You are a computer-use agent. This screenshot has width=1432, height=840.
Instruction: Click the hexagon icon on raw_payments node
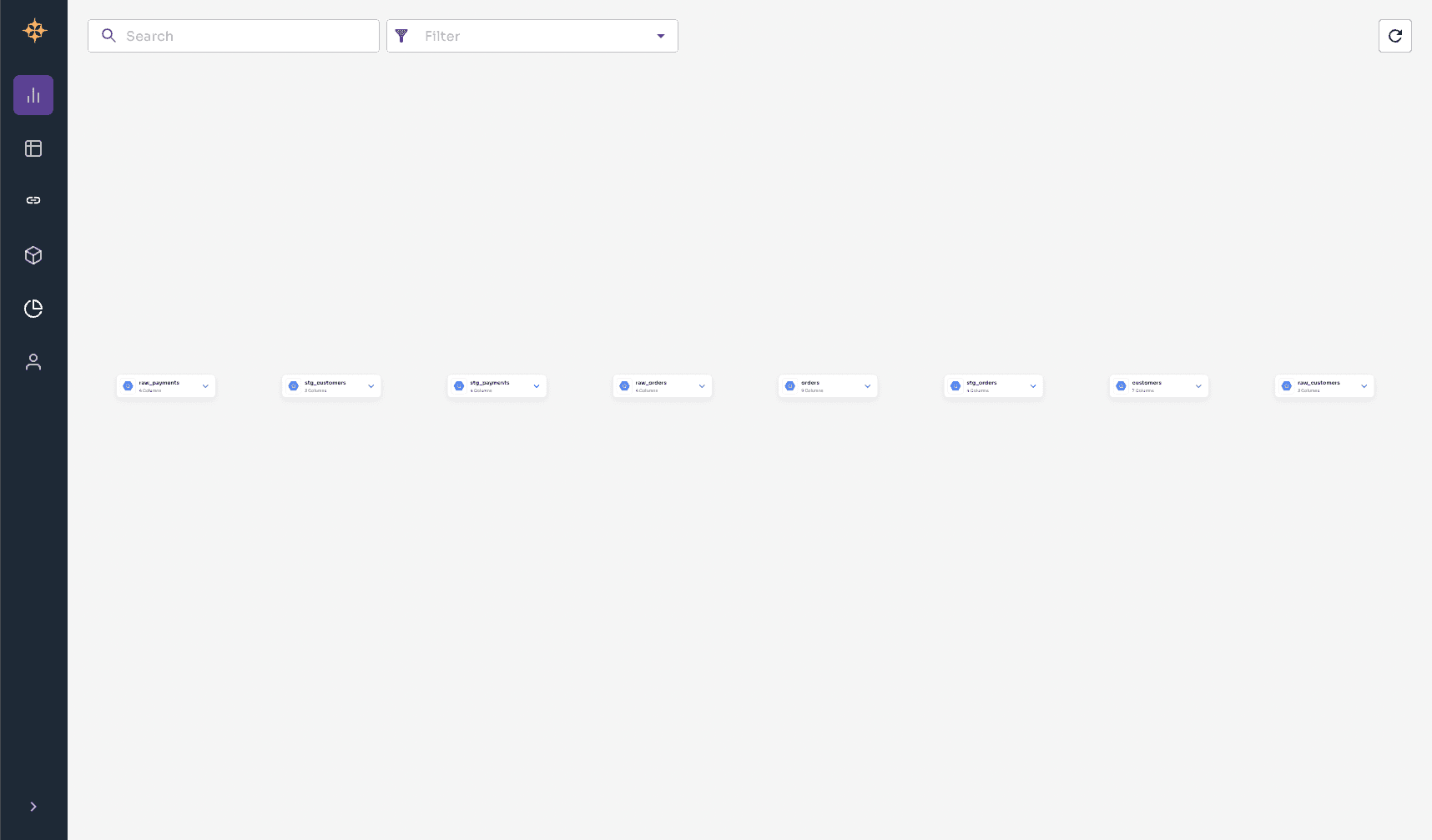(128, 385)
